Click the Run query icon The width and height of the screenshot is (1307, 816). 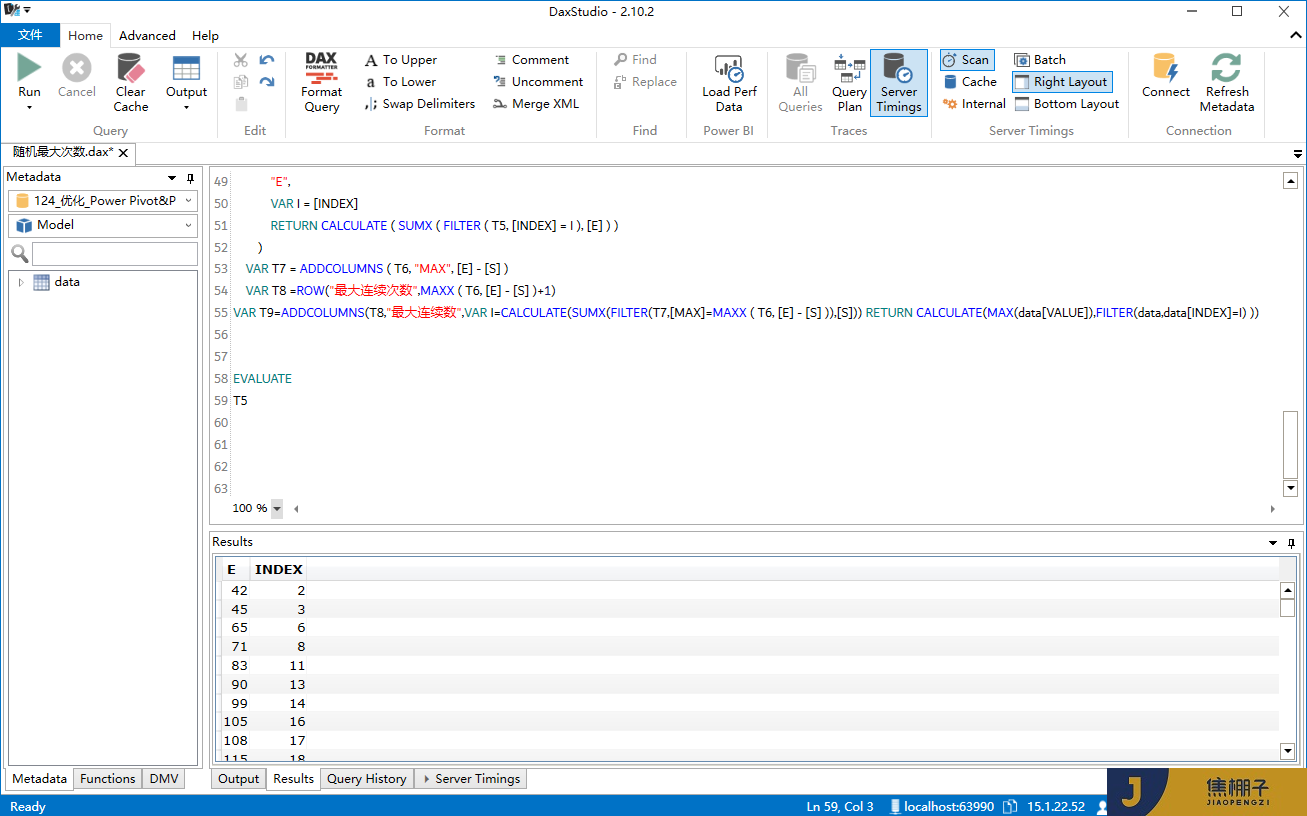[x=29, y=68]
